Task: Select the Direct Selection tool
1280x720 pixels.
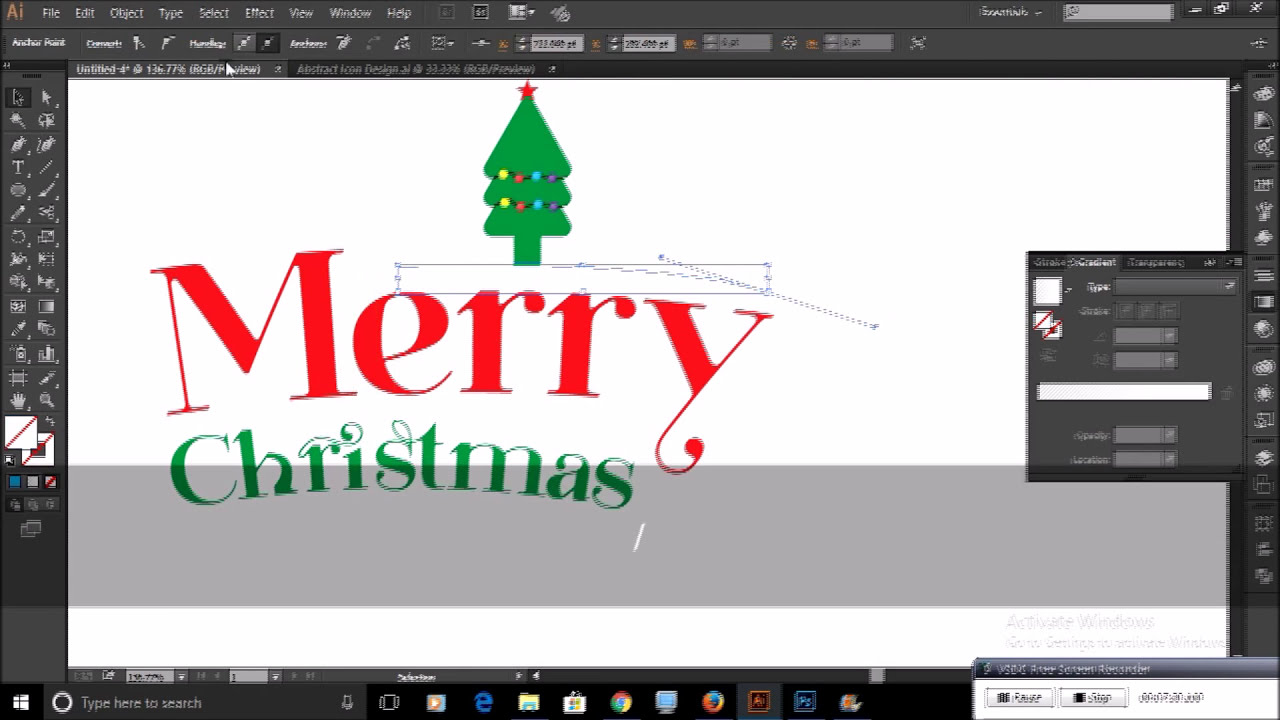Action: click(46, 97)
